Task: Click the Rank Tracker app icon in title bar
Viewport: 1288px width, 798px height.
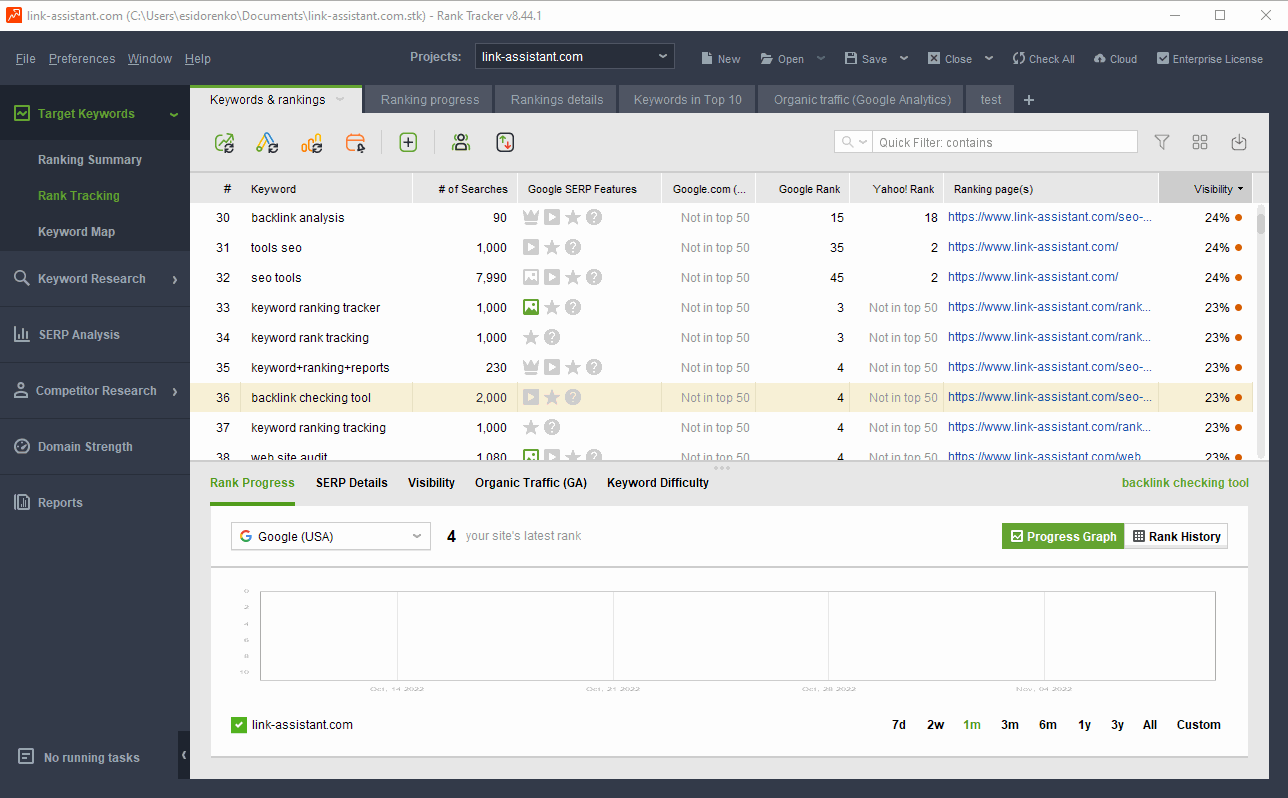Action: point(14,15)
